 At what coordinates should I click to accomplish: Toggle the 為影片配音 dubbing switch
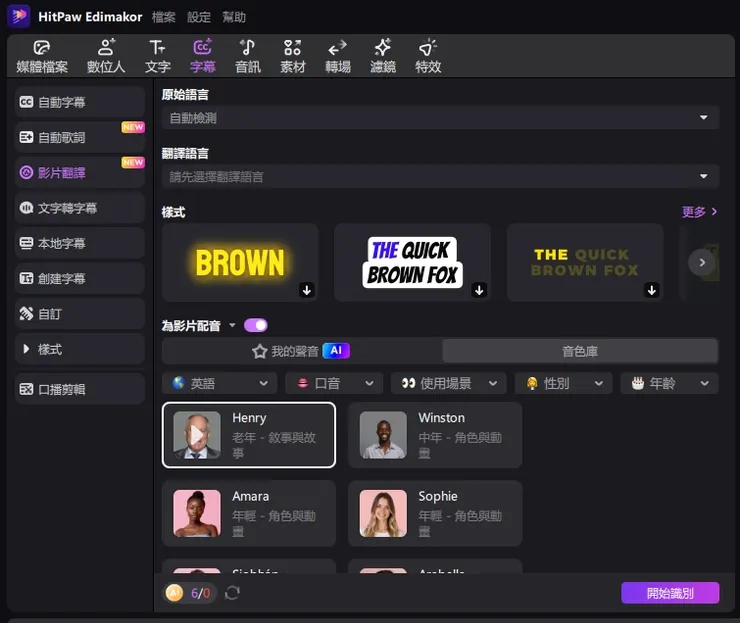[256, 325]
